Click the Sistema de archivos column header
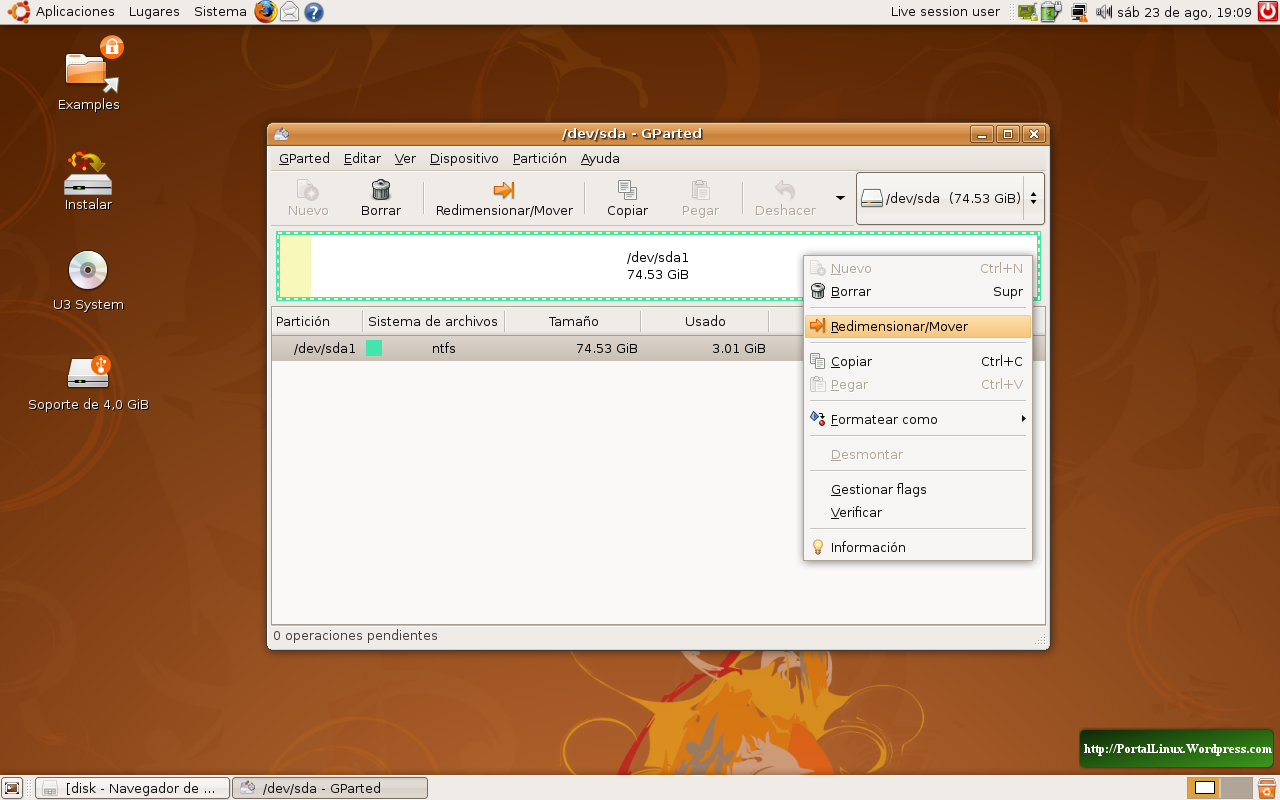The height and width of the screenshot is (800, 1280). tap(433, 321)
